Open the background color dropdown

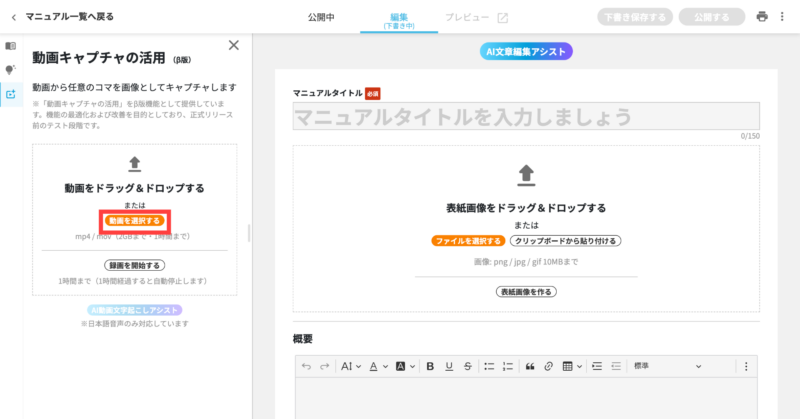406,366
